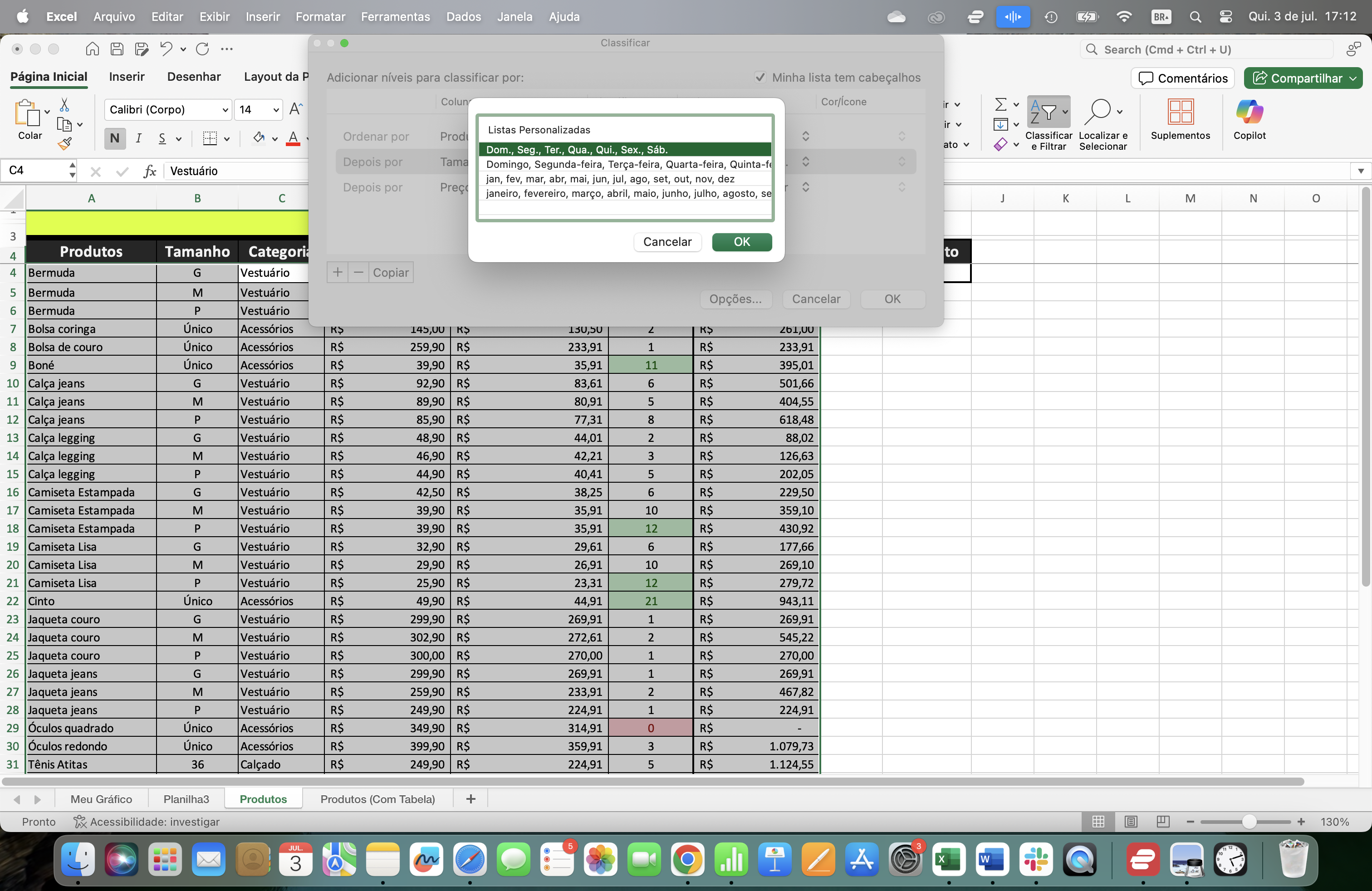This screenshot has width=1372, height=891.
Task: Click the Fill down icon
Action: pyautogui.click(x=1001, y=124)
